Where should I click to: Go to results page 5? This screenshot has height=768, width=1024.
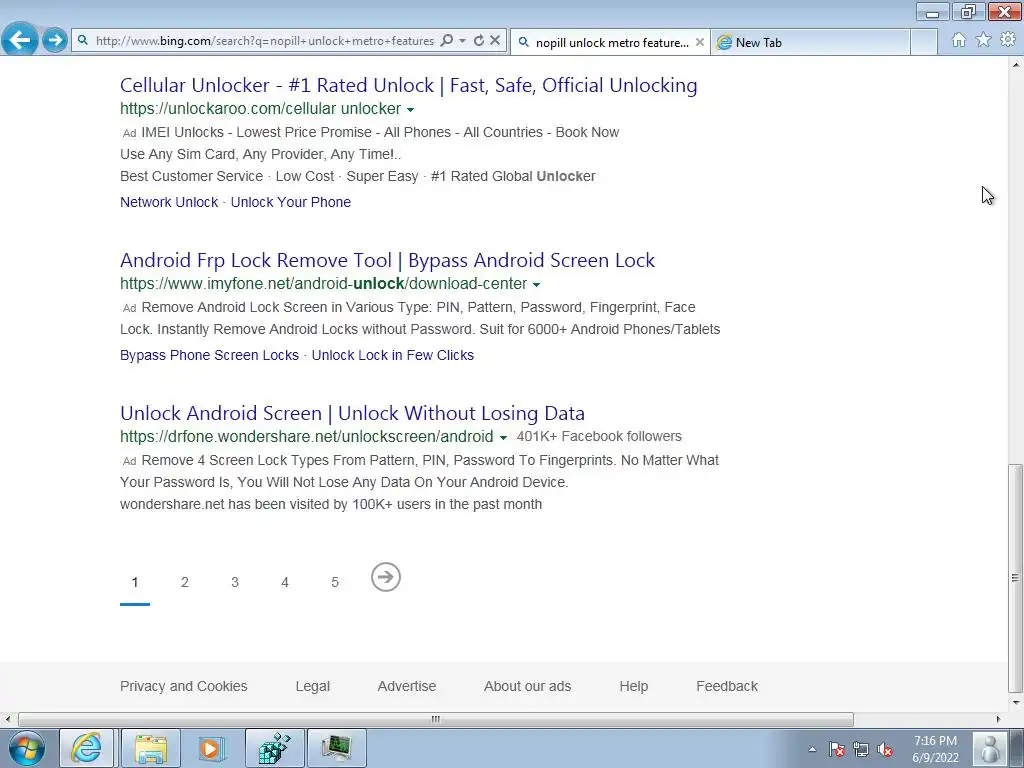click(x=335, y=582)
